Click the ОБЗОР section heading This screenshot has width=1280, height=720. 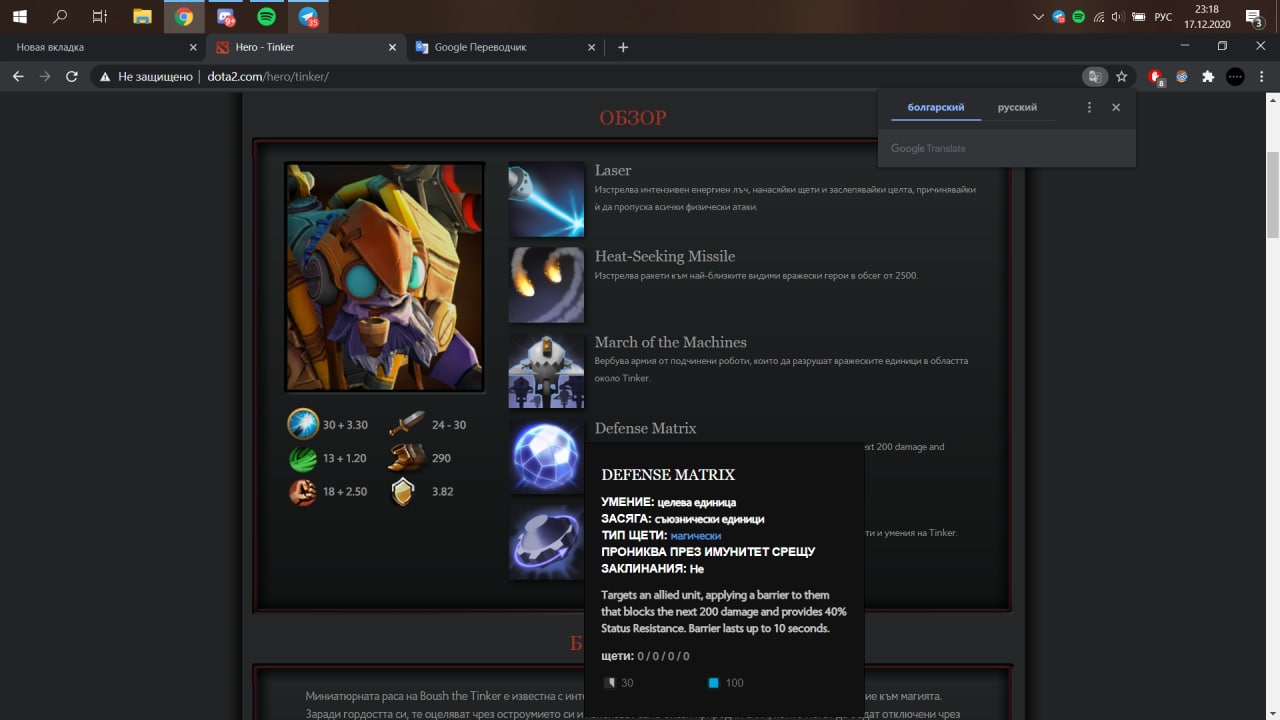[633, 118]
